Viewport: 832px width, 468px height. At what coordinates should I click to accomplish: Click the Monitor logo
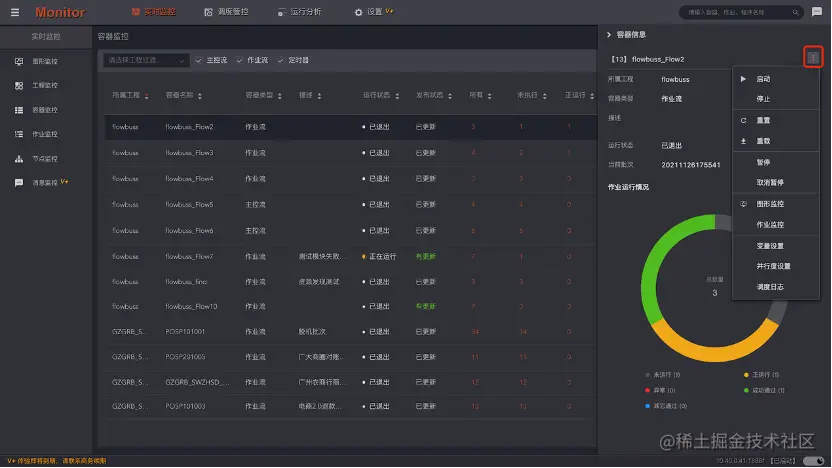pyautogui.click(x=60, y=12)
